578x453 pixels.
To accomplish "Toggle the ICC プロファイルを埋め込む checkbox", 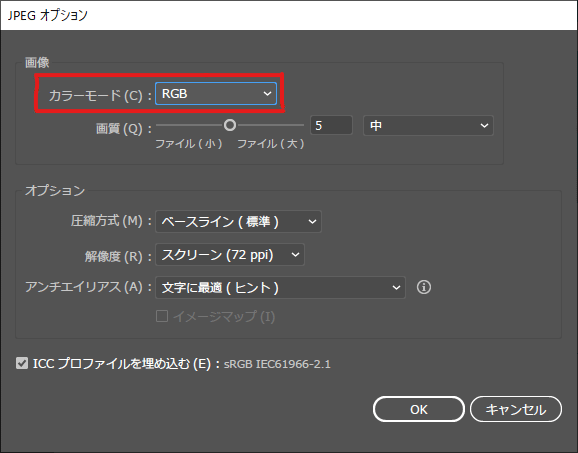I will pos(22,363).
